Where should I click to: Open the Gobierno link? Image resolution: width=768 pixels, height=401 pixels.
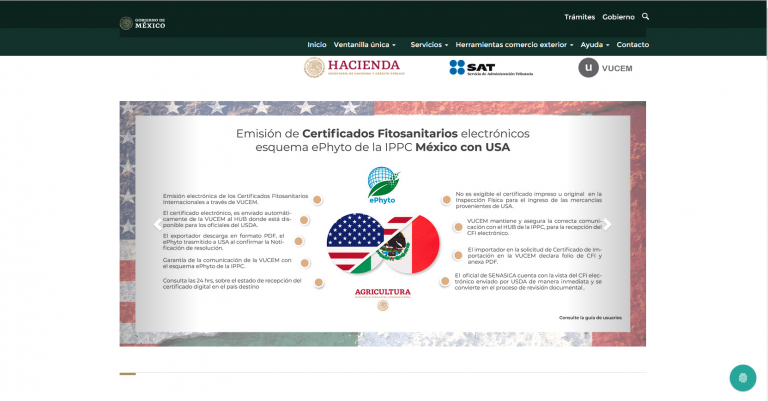tap(618, 17)
